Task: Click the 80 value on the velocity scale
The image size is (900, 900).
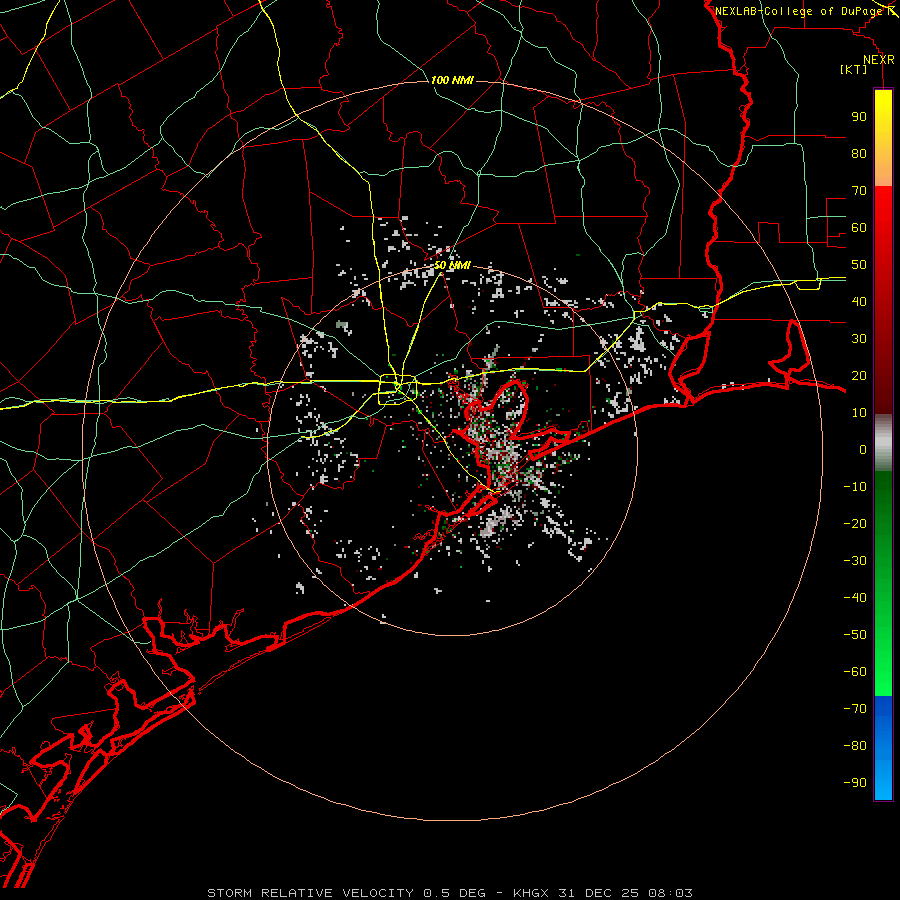Action: click(859, 153)
